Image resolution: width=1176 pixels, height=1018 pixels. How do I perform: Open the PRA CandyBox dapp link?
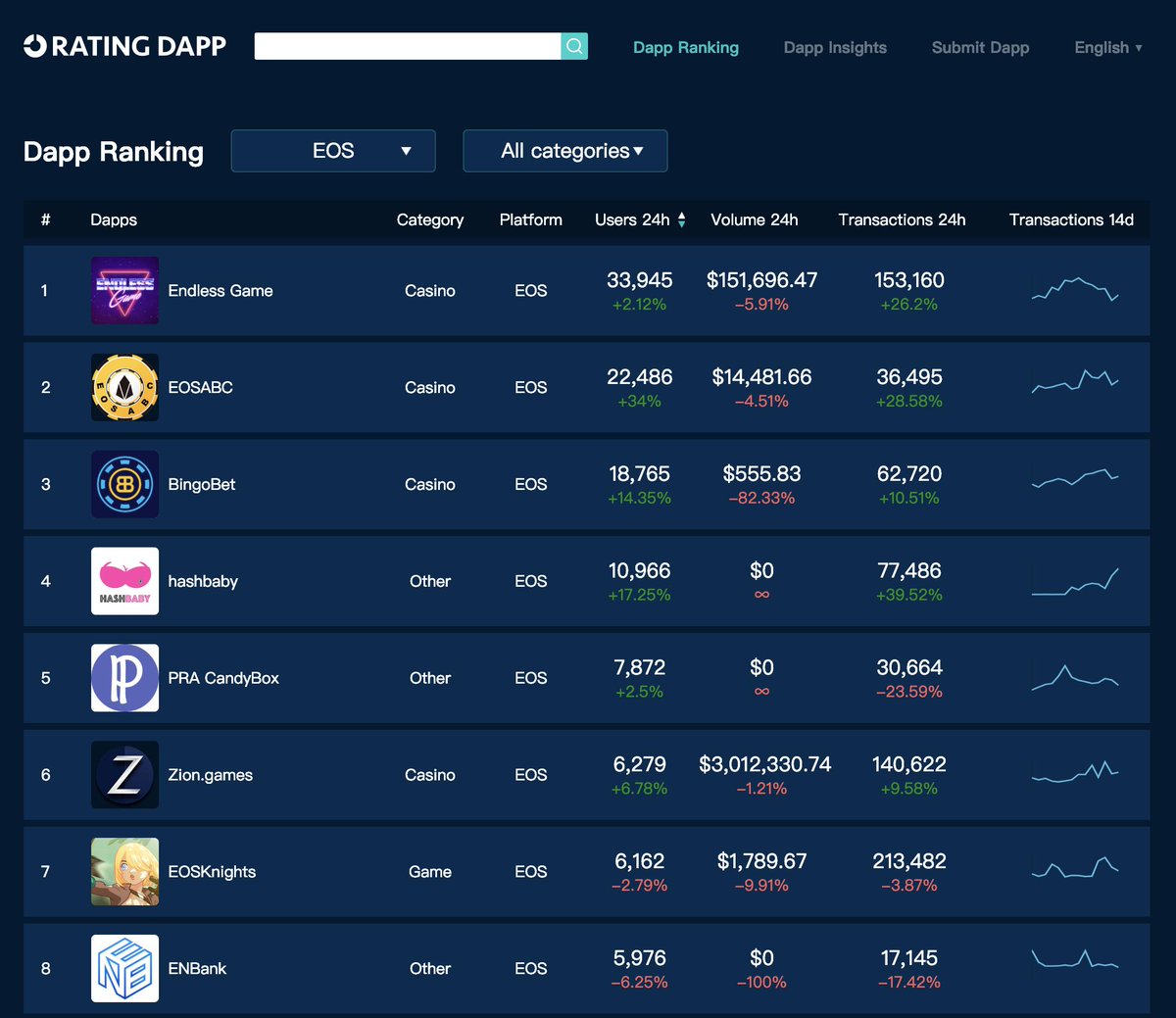(x=223, y=678)
